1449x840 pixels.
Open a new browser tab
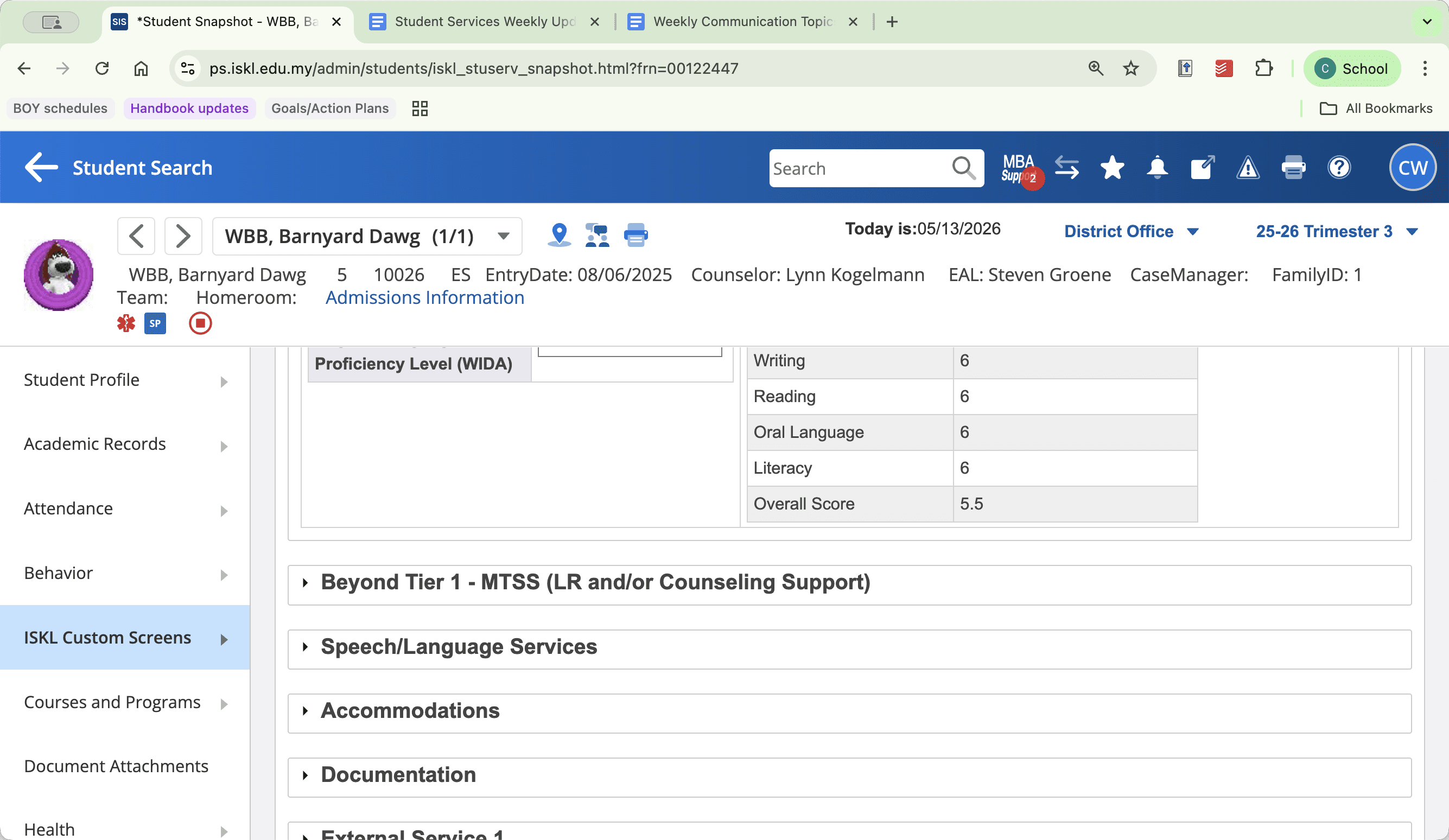pyautogui.click(x=892, y=22)
